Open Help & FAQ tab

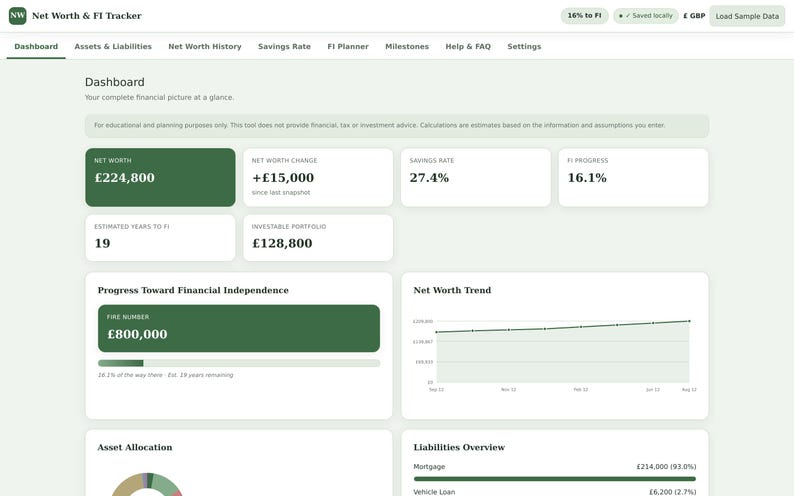[x=468, y=47]
